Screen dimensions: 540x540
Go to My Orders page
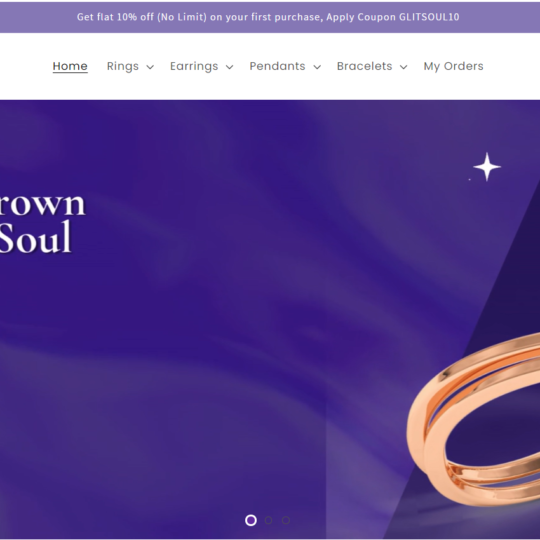(453, 66)
